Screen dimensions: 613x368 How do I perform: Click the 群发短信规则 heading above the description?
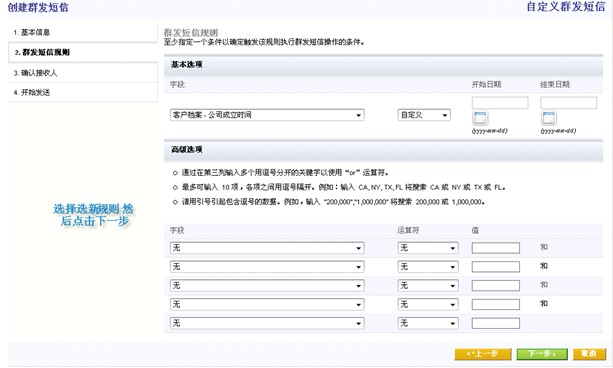click(191, 32)
